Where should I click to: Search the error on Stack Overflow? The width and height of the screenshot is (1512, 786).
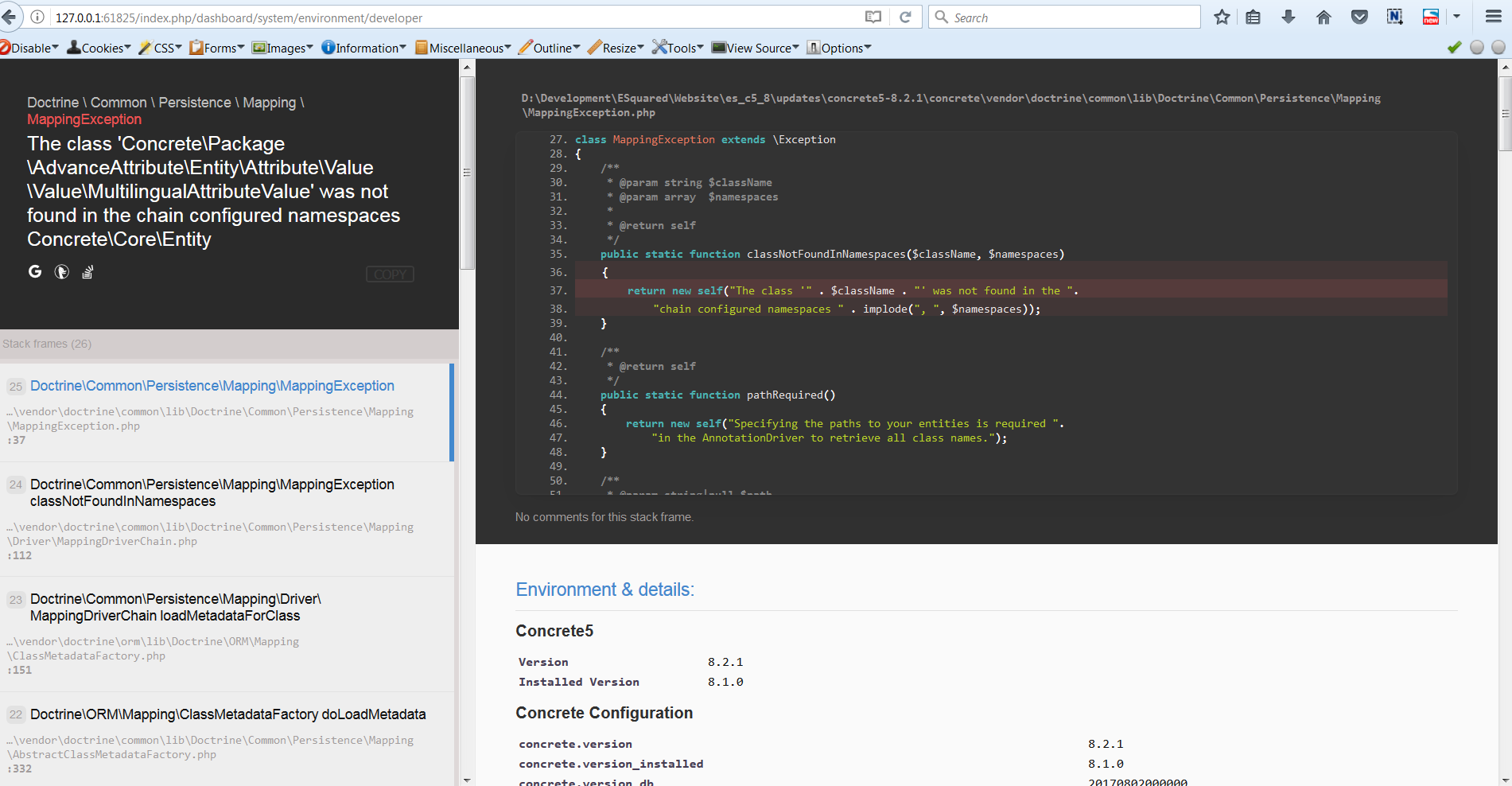(87, 271)
